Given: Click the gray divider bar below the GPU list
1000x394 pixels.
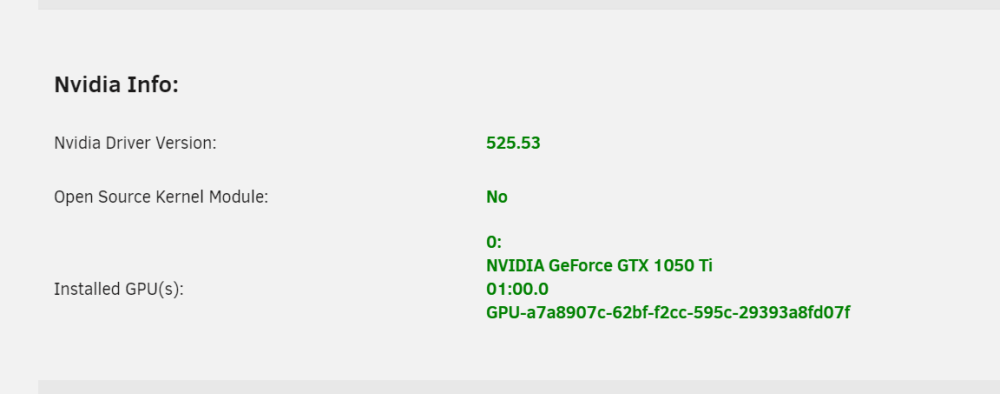Looking at the screenshot, I should (519, 387).
